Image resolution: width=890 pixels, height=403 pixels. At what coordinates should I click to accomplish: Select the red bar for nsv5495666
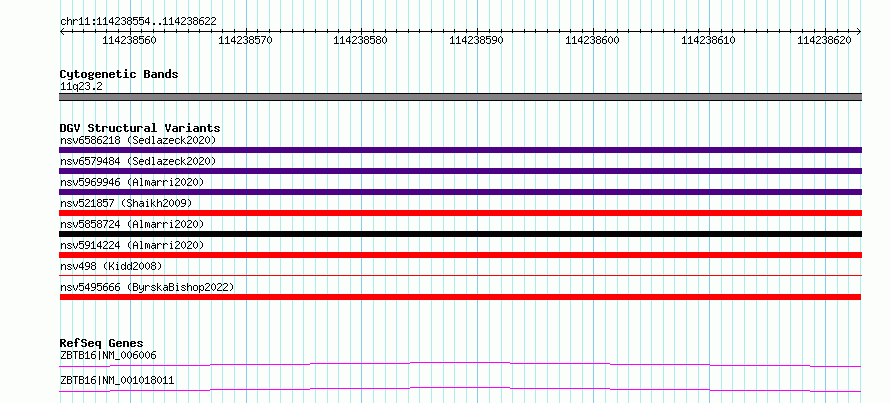point(460,297)
